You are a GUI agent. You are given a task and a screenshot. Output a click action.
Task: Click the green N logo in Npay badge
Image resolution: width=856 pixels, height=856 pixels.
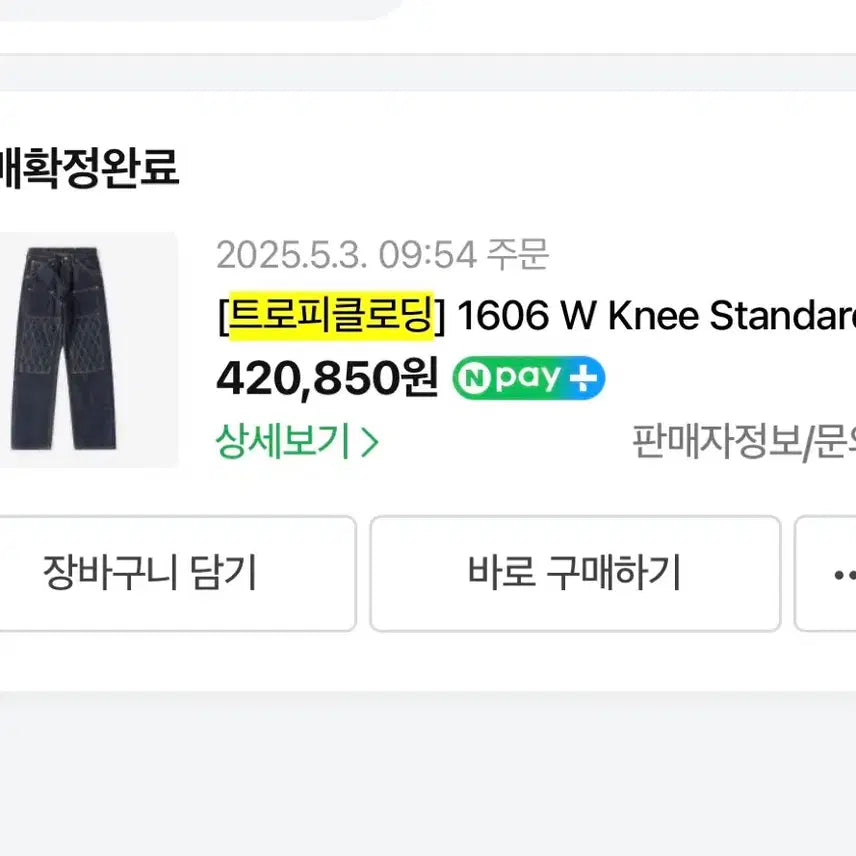point(471,378)
